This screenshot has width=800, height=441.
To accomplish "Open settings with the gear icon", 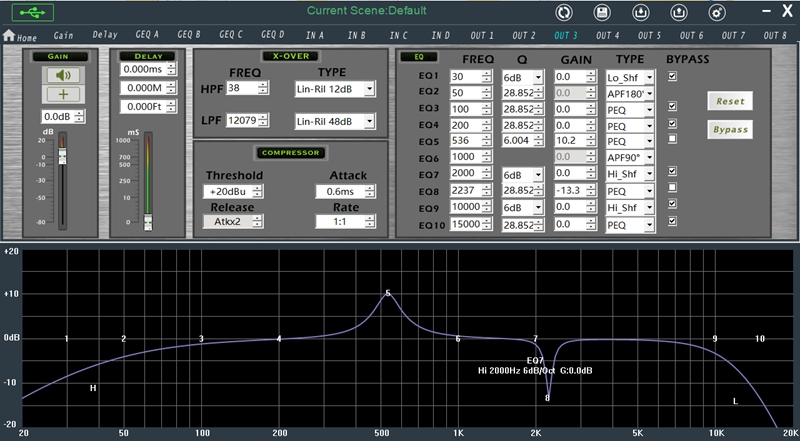I will pos(717,13).
